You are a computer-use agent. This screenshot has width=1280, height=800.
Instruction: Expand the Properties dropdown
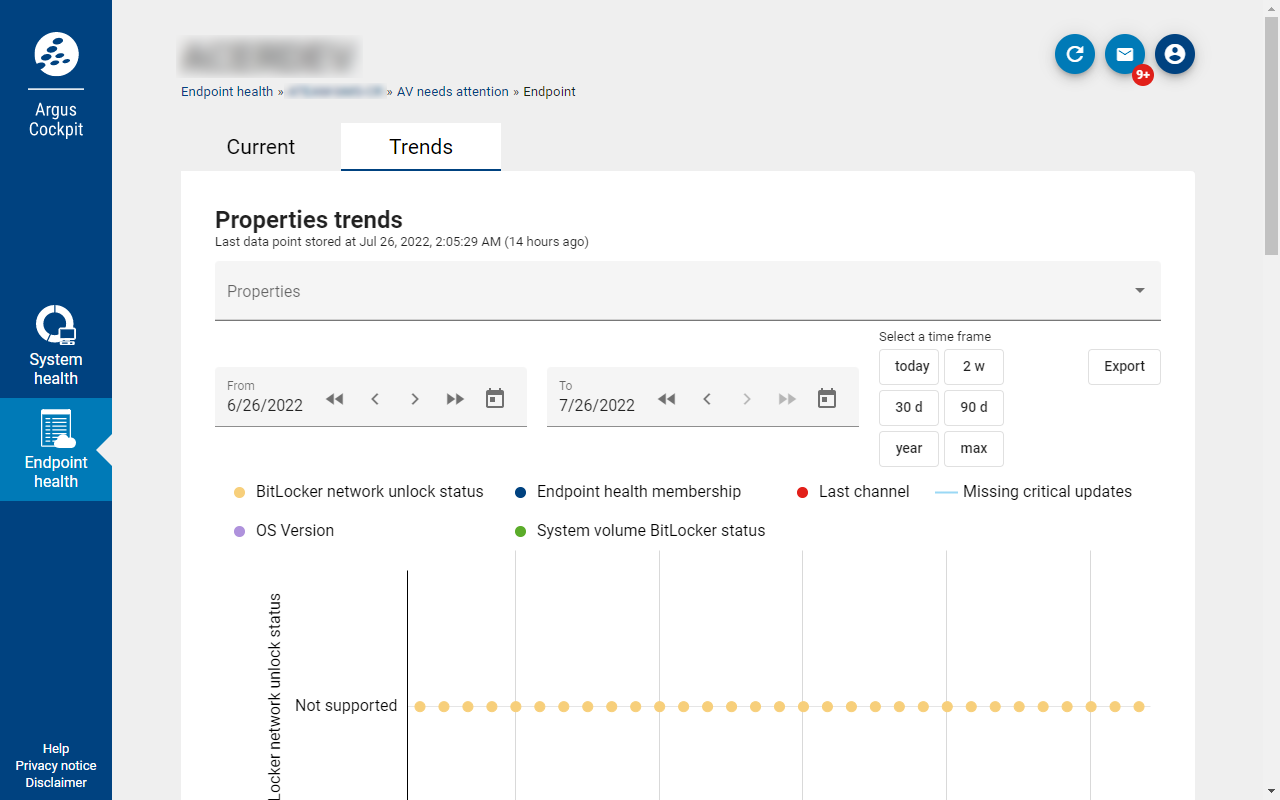tap(687, 291)
